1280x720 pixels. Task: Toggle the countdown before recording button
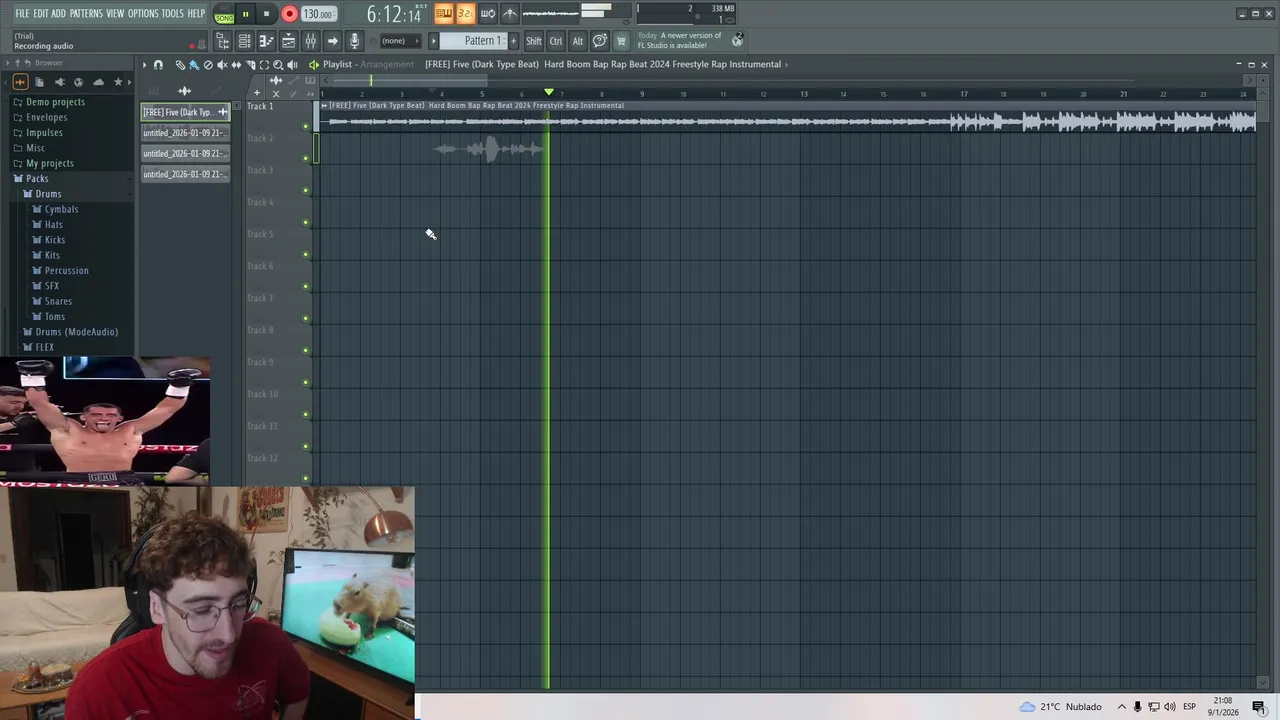point(465,13)
